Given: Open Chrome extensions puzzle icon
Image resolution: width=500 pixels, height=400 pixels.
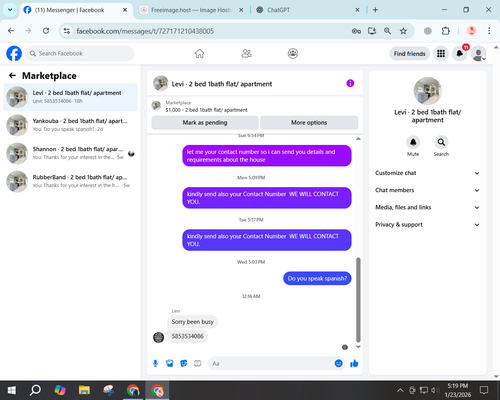Looking at the screenshot, I should tap(445, 31).
